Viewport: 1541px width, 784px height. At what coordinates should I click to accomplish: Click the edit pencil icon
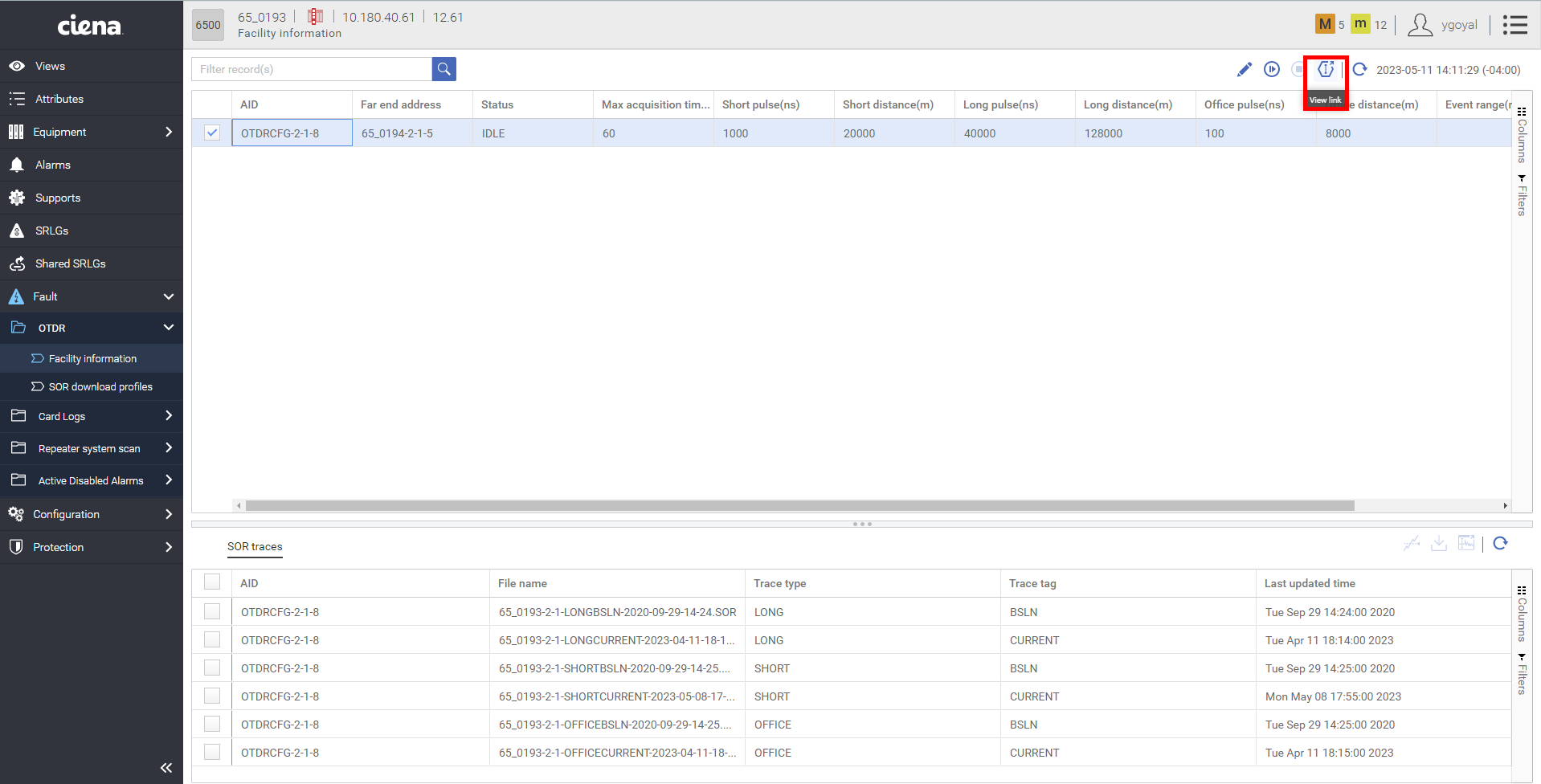1244,69
